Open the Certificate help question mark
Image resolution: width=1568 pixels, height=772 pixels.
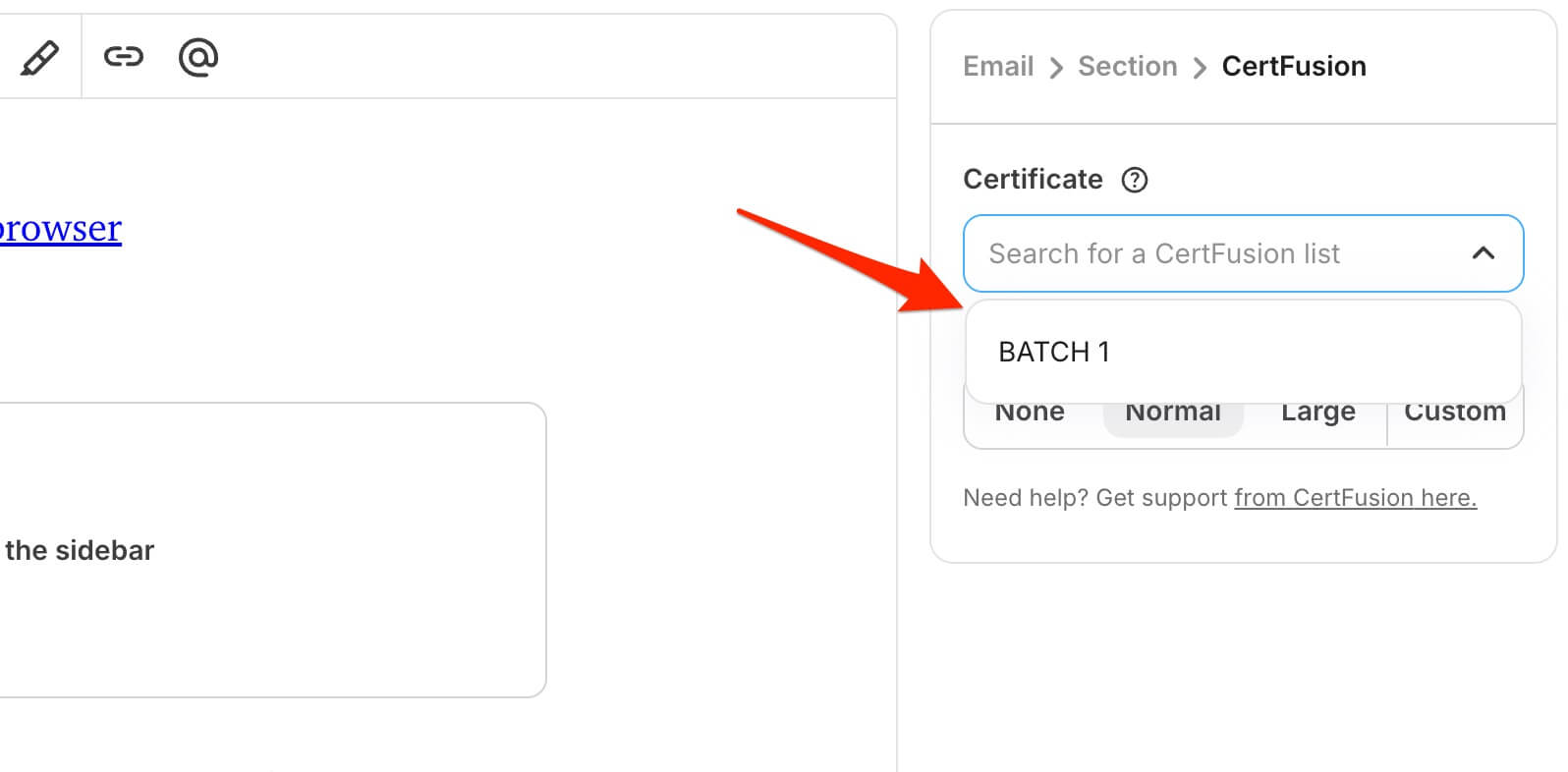pos(1135,180)
